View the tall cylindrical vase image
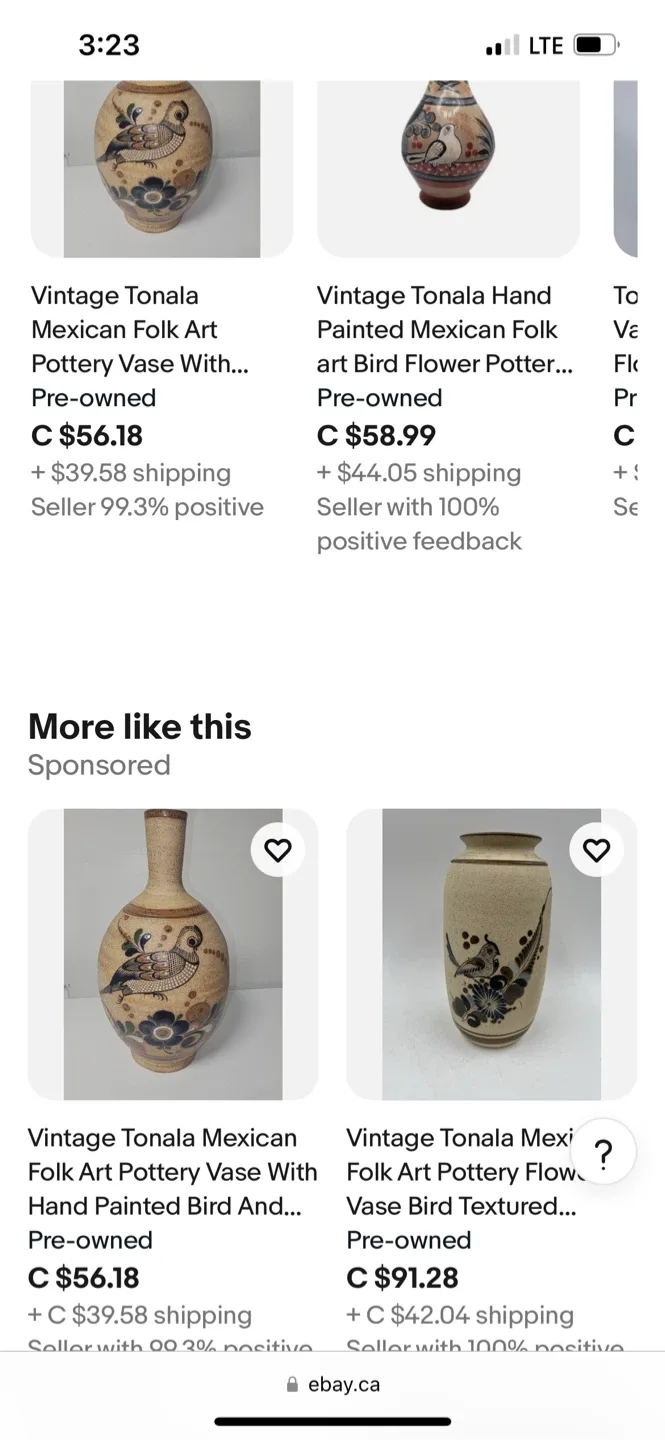The image size is (665, 1440). (x=491, y=954)
